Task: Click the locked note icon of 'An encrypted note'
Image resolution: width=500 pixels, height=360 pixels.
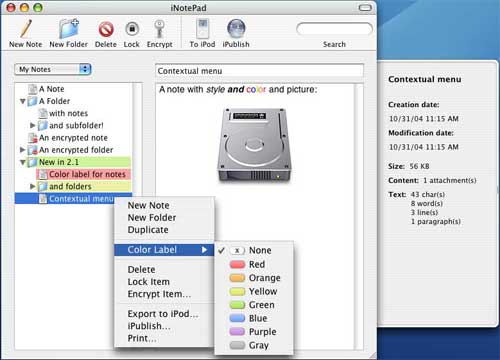Action: (32, 138)
